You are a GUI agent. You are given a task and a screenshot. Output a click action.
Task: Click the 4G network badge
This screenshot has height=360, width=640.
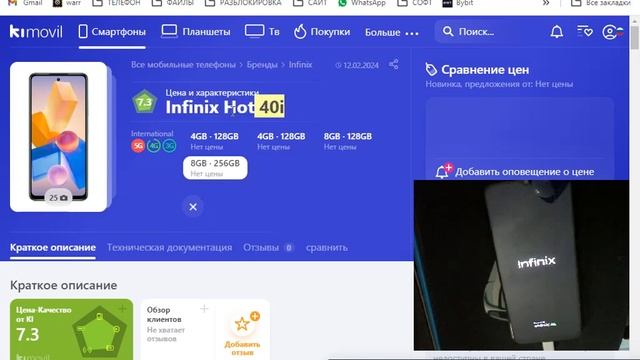coord(154,146)
